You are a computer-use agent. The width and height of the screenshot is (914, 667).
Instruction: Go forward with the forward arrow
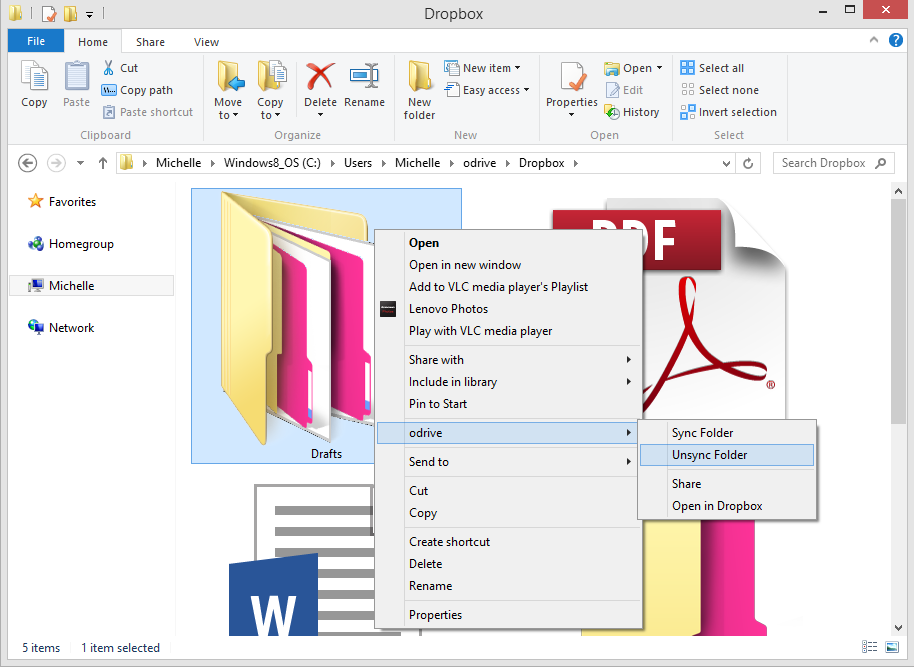[x=56, y=163]
